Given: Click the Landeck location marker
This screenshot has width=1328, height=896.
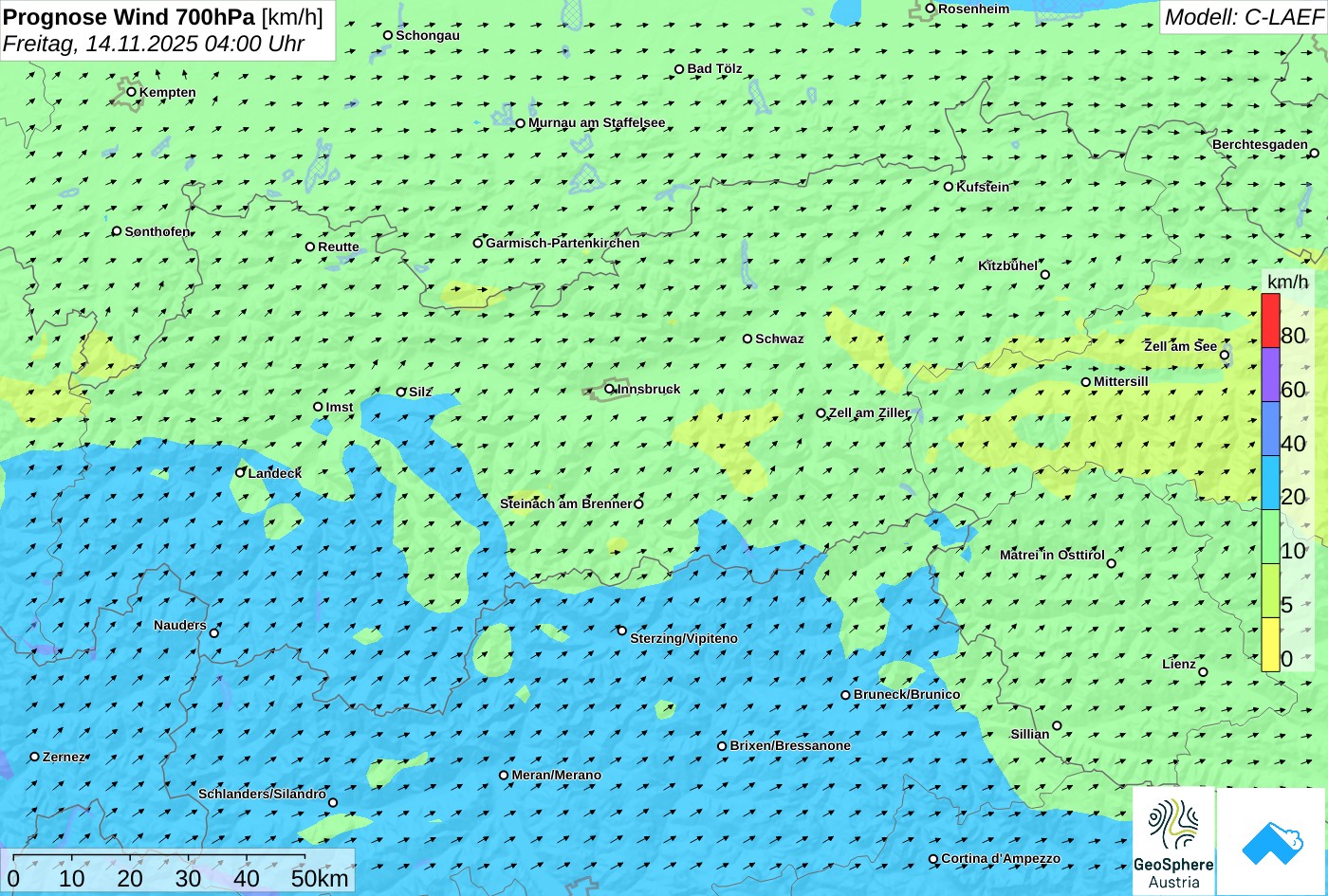Looking at the screenshot, I should [240, 472].
